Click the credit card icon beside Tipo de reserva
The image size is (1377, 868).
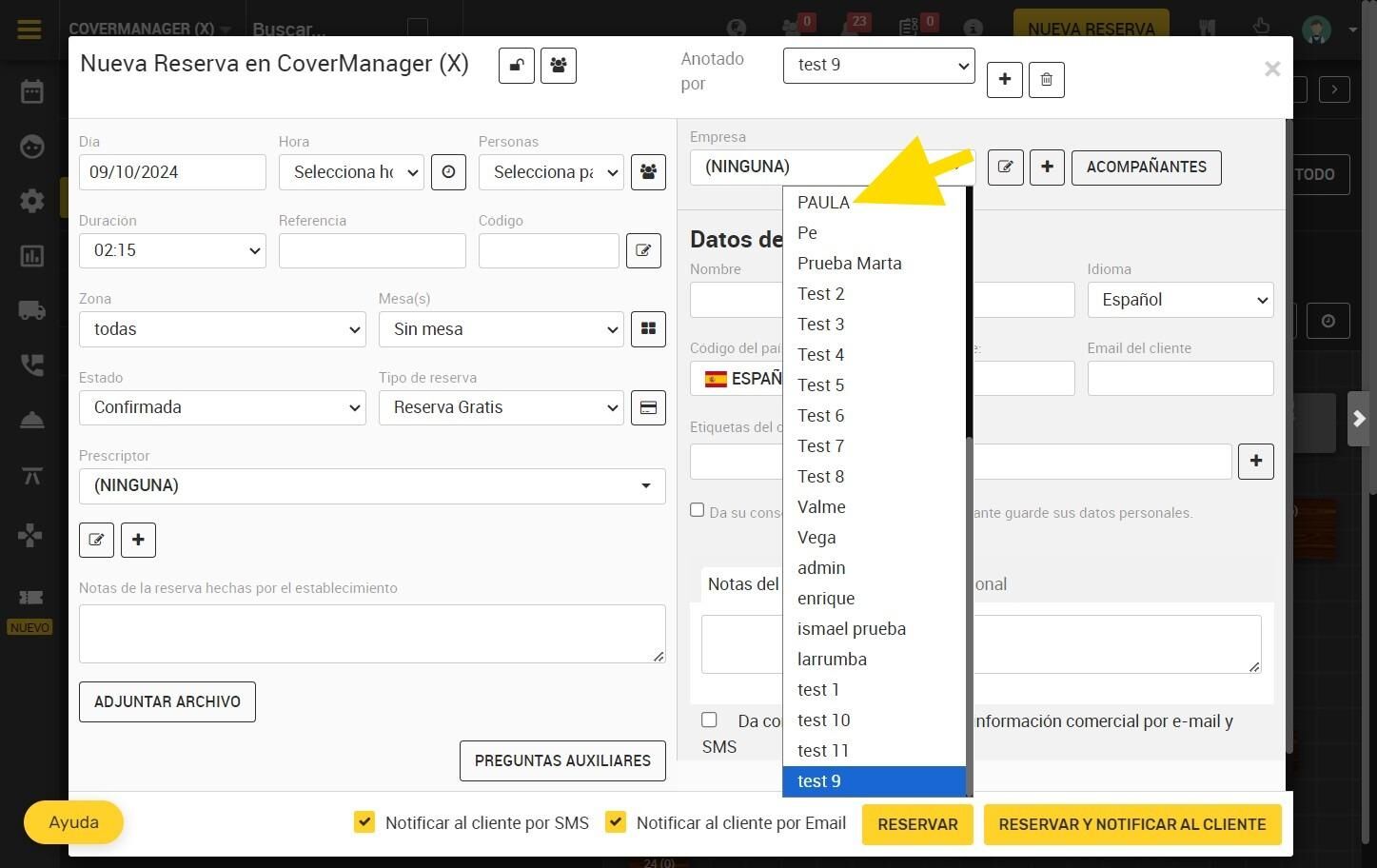click(x=648, y=408)
